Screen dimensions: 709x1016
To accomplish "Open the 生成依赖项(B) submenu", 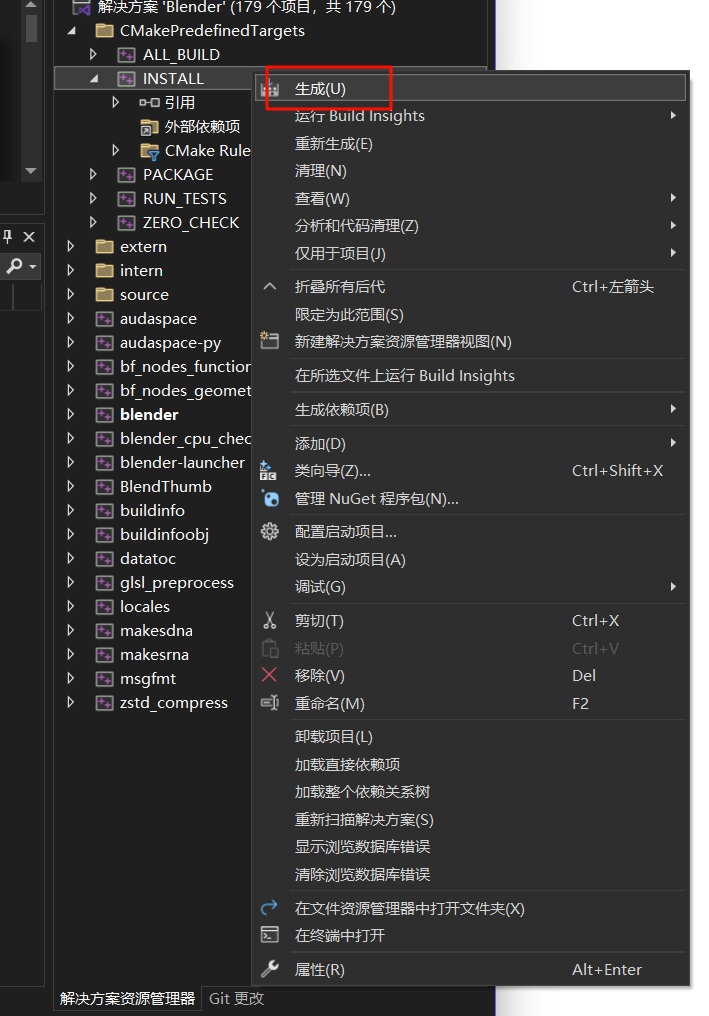I will [471, 410].
